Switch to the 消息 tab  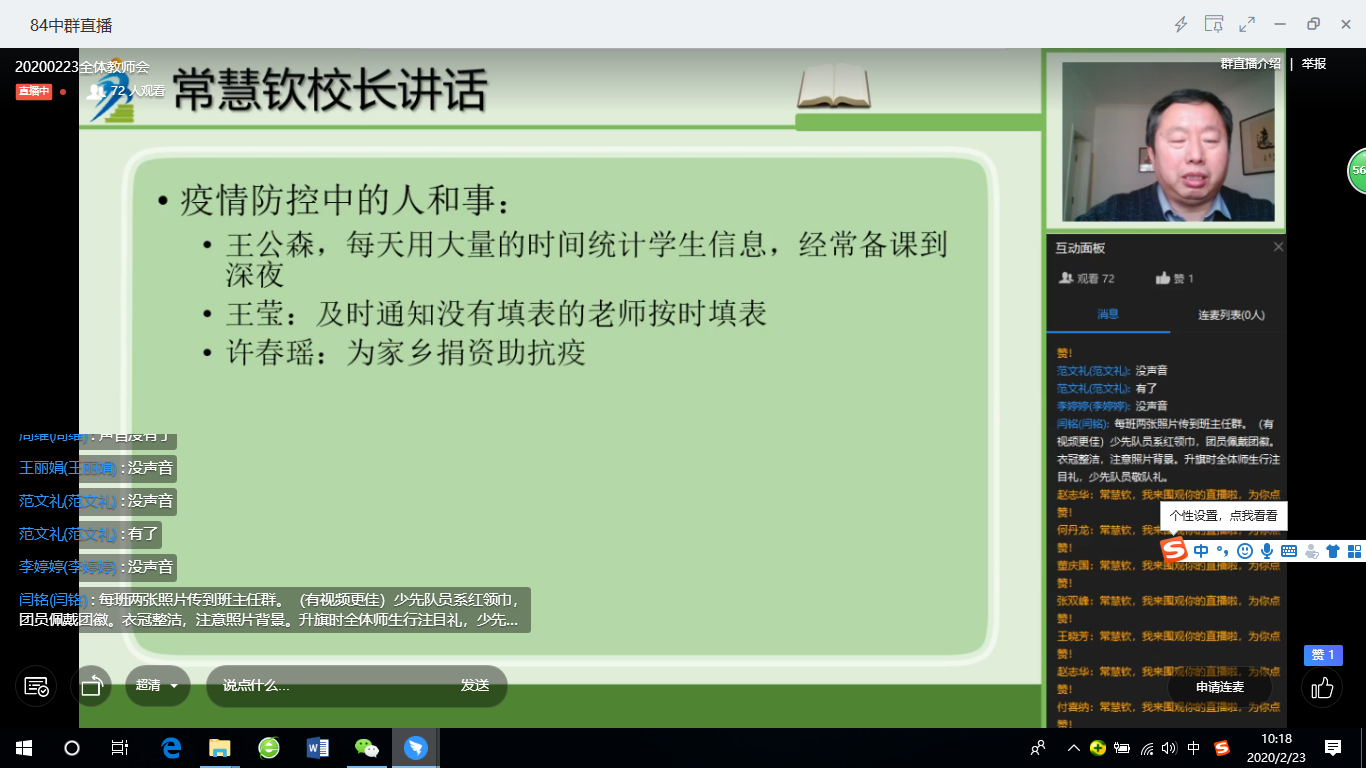pos(1108,314)
